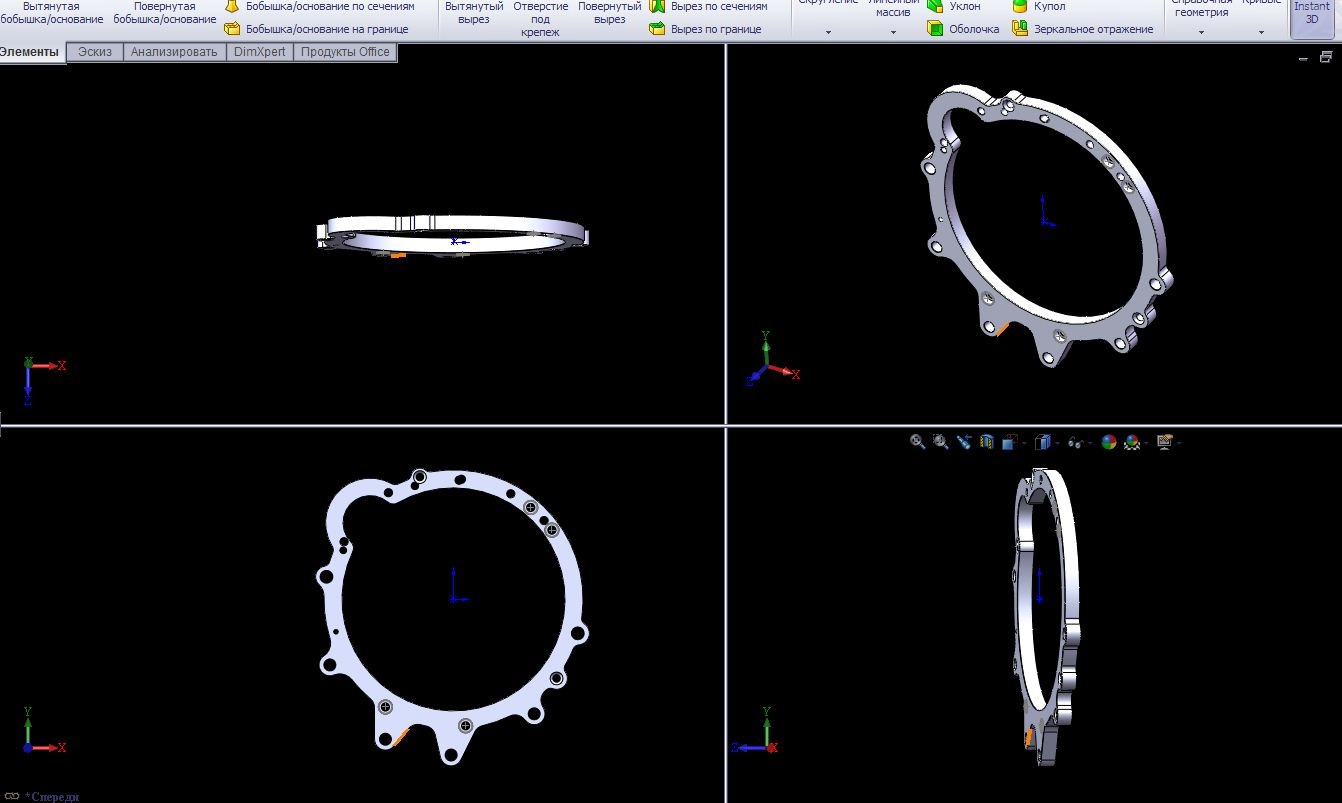Click the Hide/Show Items glasses icon
Viewport: 1342px width, 803px height.
click(1076, 441)
